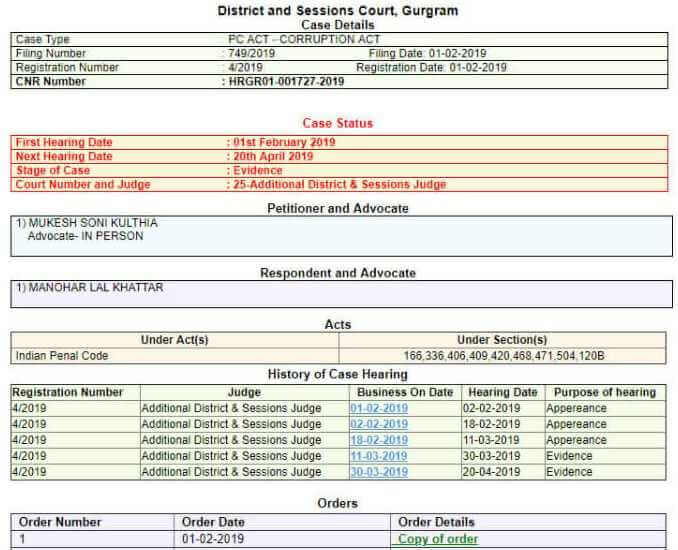678x550 pixels.
Task: Open the 18-02-2019 business date link
Action: 379,440
